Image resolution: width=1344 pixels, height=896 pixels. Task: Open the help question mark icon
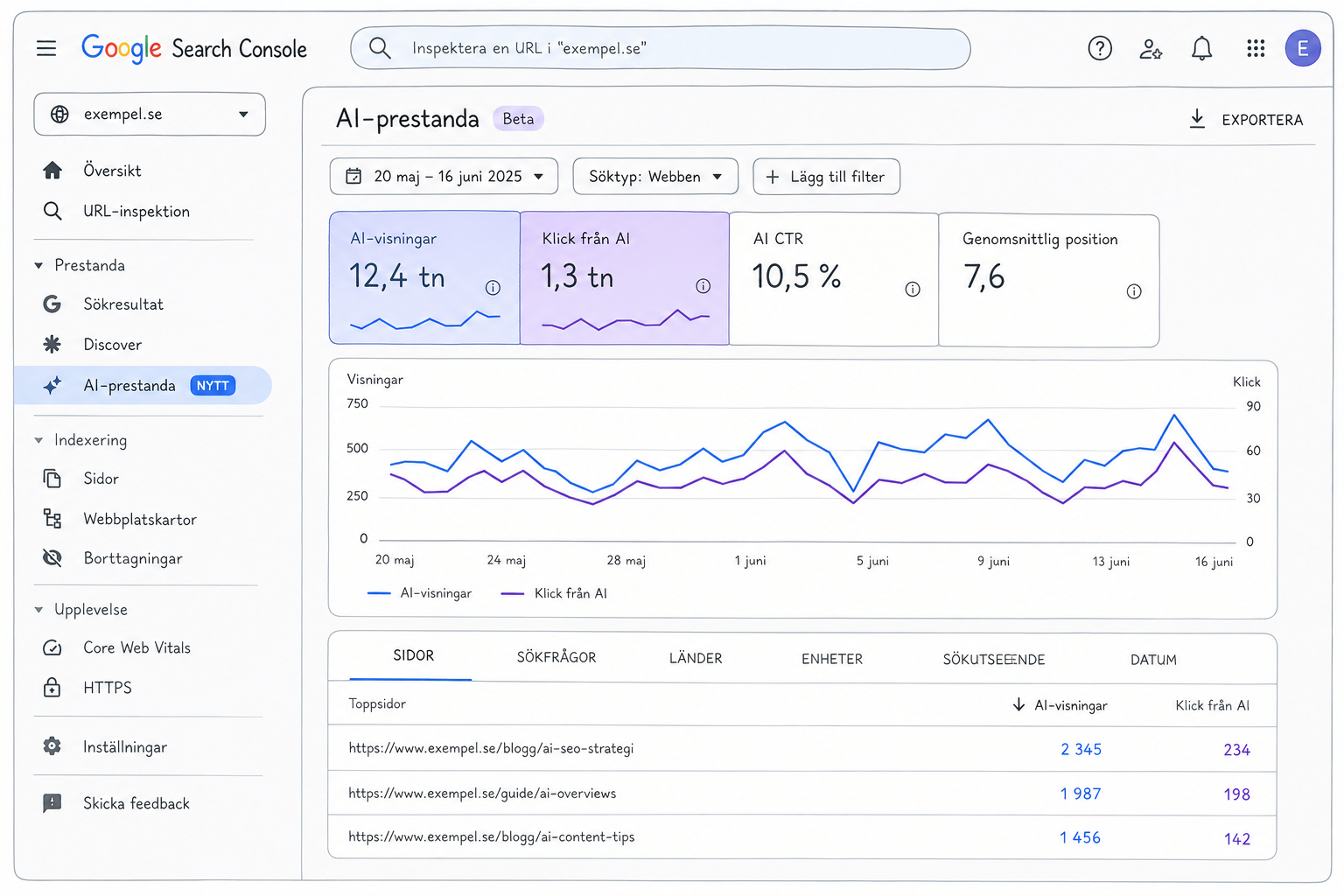[x=1100, y=48]
